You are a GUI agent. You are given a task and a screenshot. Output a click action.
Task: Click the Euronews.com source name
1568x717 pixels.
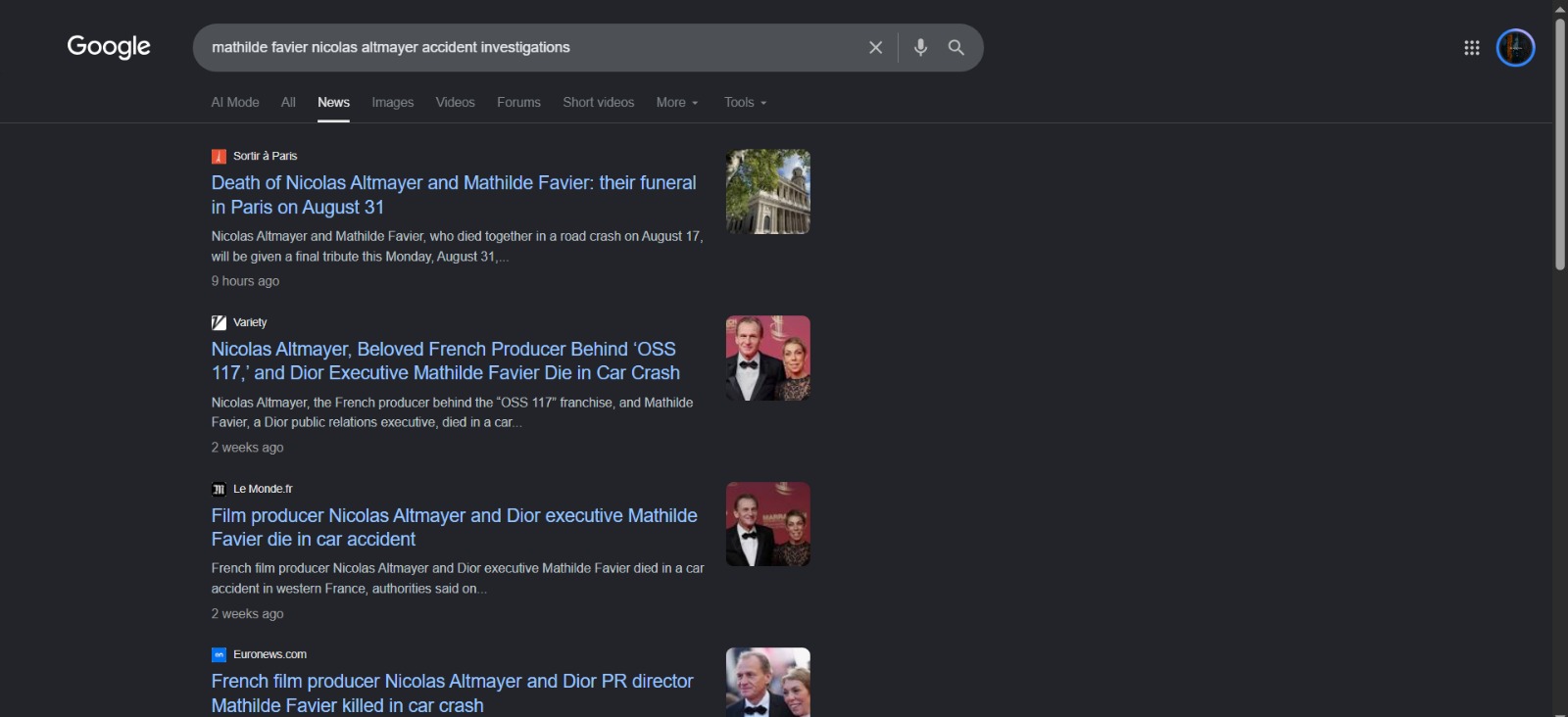pyautogui.click(x=269, y=654)
